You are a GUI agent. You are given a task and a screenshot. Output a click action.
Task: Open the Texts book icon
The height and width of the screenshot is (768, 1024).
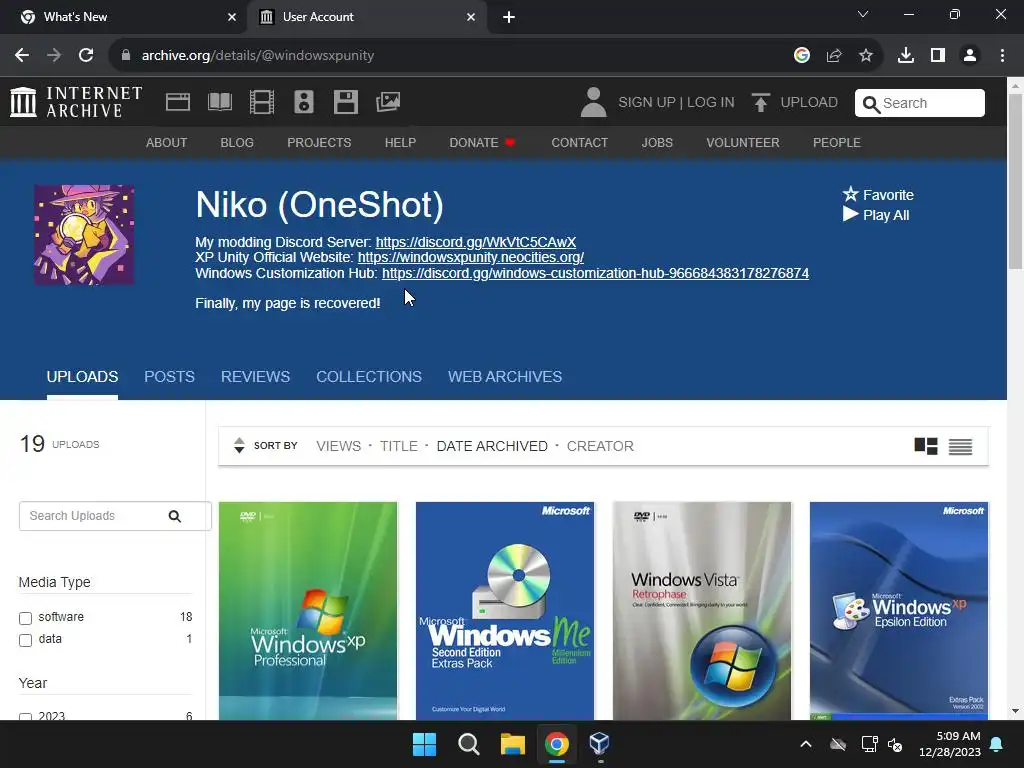tap(220, 103)
